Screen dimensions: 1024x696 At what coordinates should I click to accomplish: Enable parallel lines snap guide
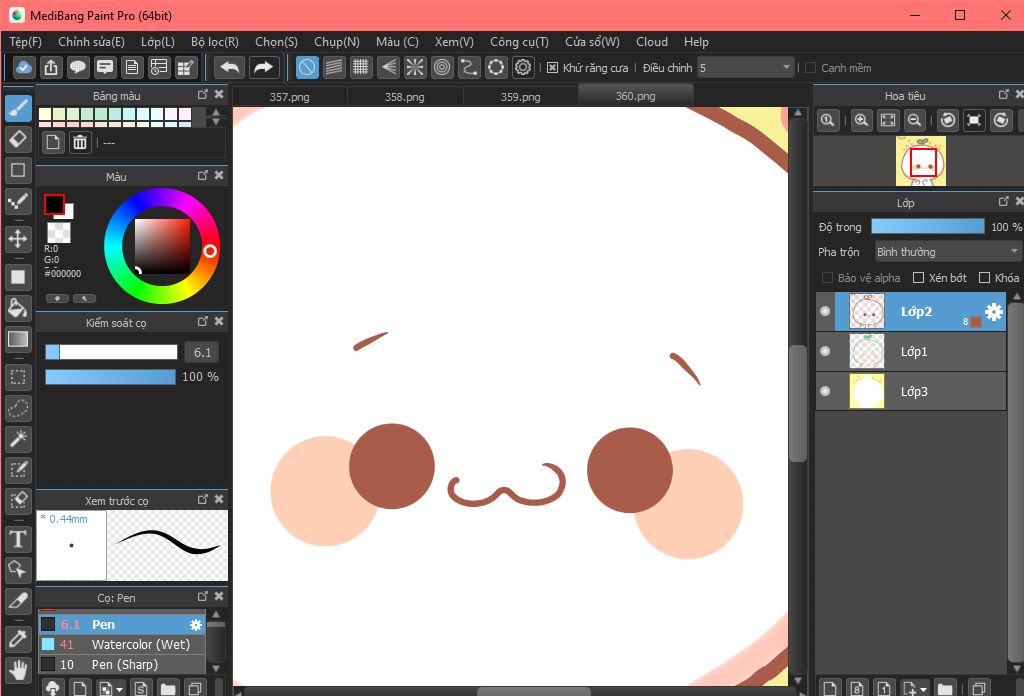coord(334,67)
